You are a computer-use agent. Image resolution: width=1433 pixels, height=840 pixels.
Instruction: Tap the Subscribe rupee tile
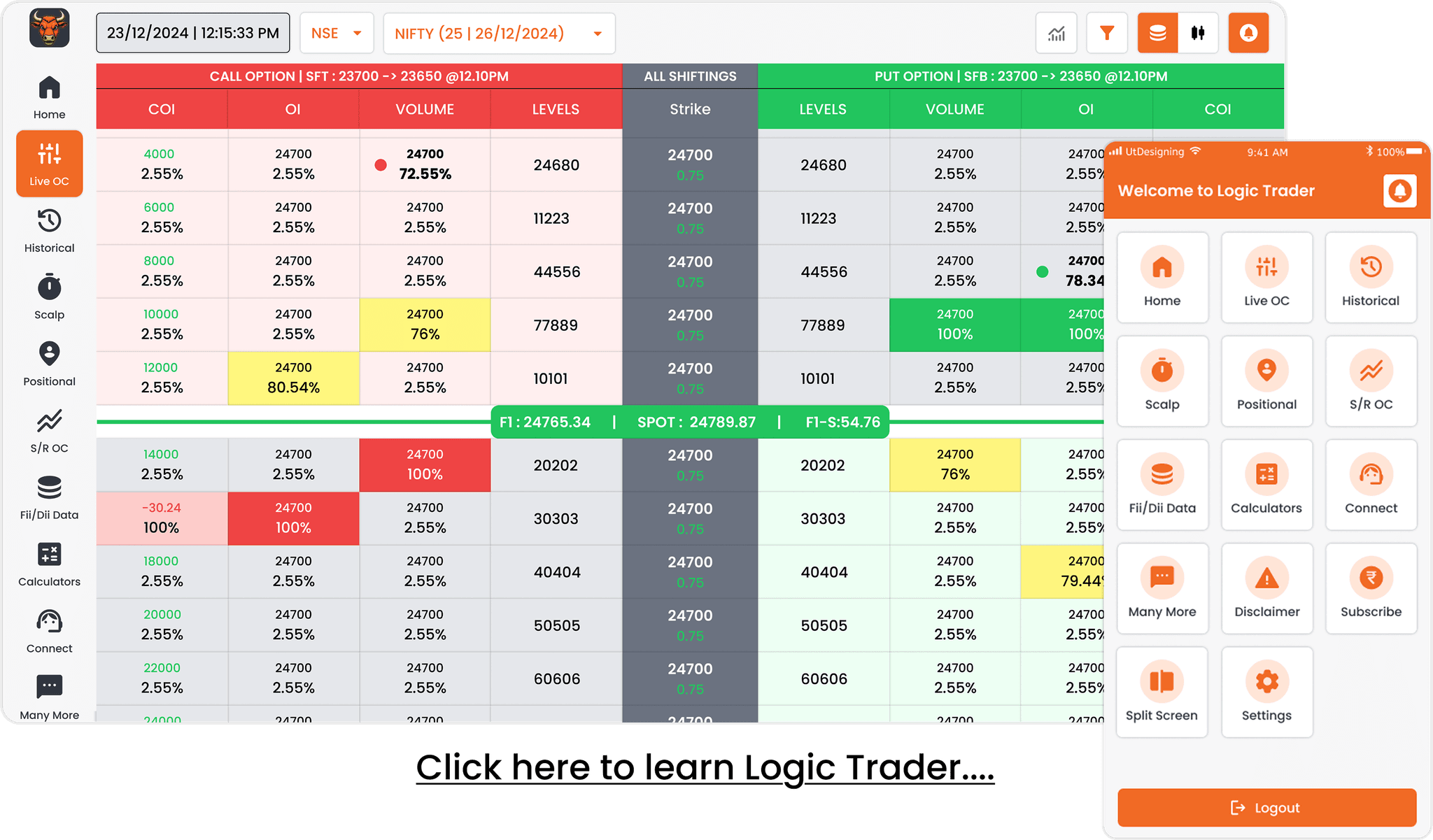[x=1371, y=588]
